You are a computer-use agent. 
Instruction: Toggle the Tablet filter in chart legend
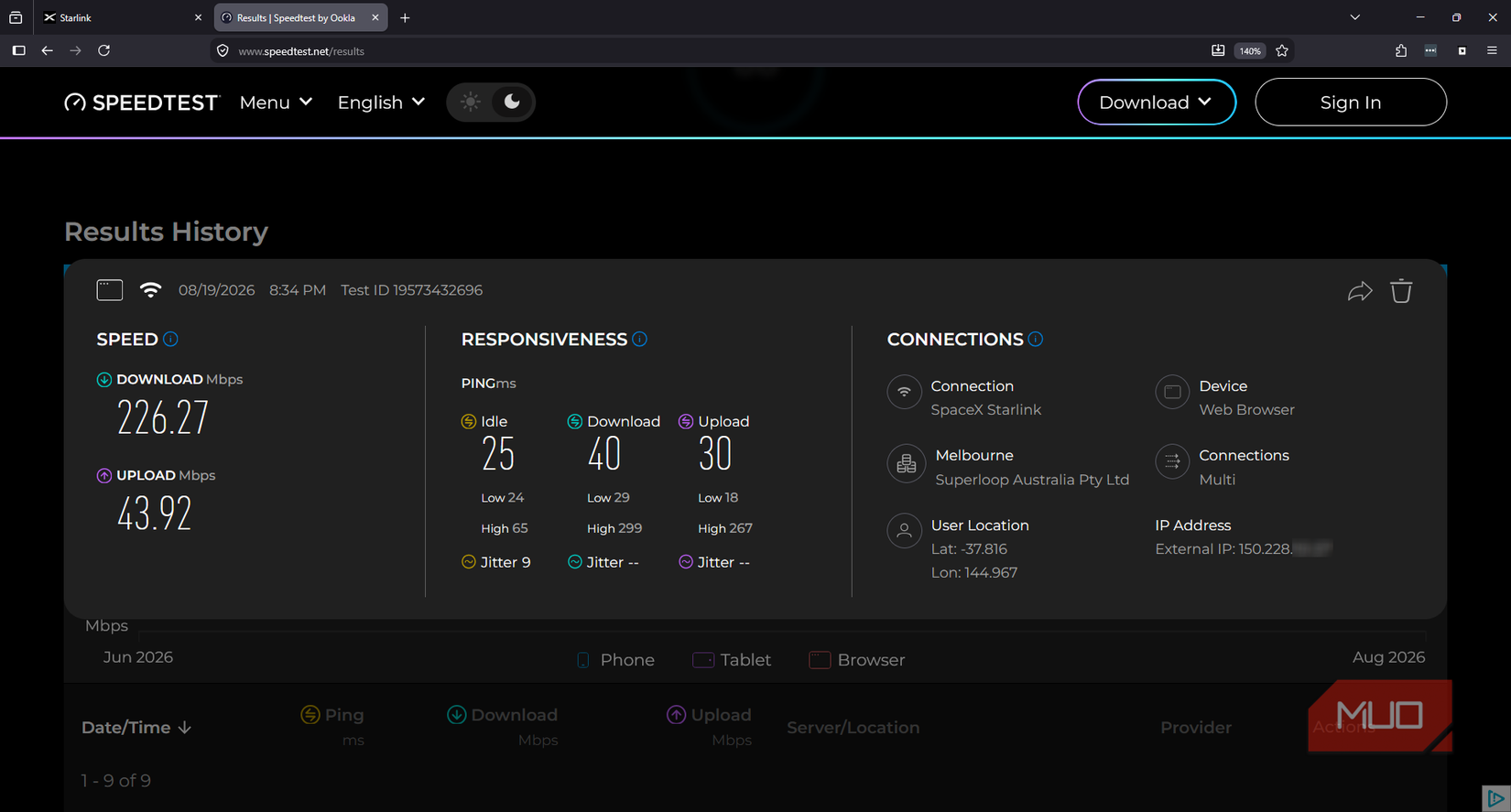click(732, 660)
